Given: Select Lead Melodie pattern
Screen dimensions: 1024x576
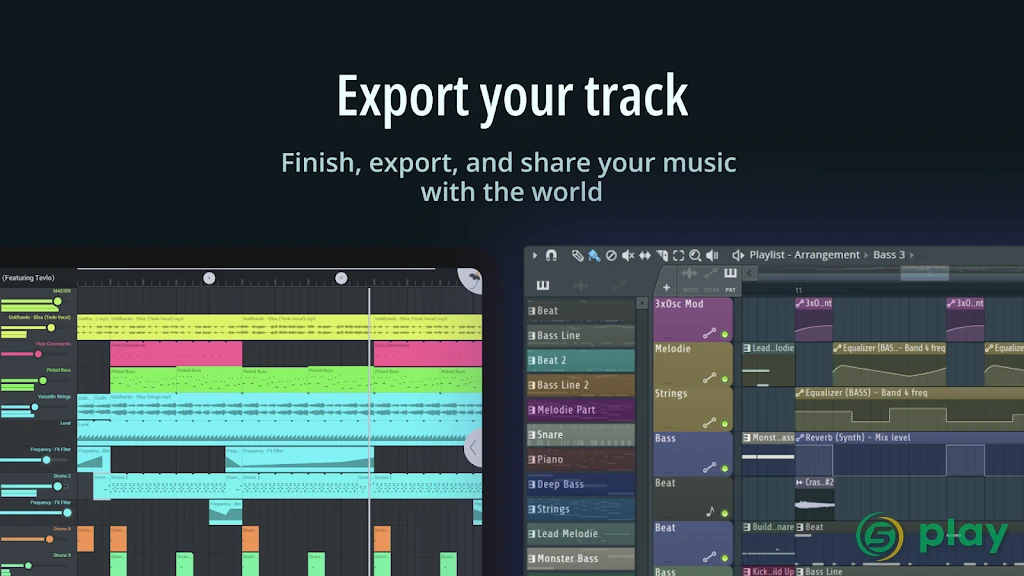Looking at the screenshot, I should [581, 534].
